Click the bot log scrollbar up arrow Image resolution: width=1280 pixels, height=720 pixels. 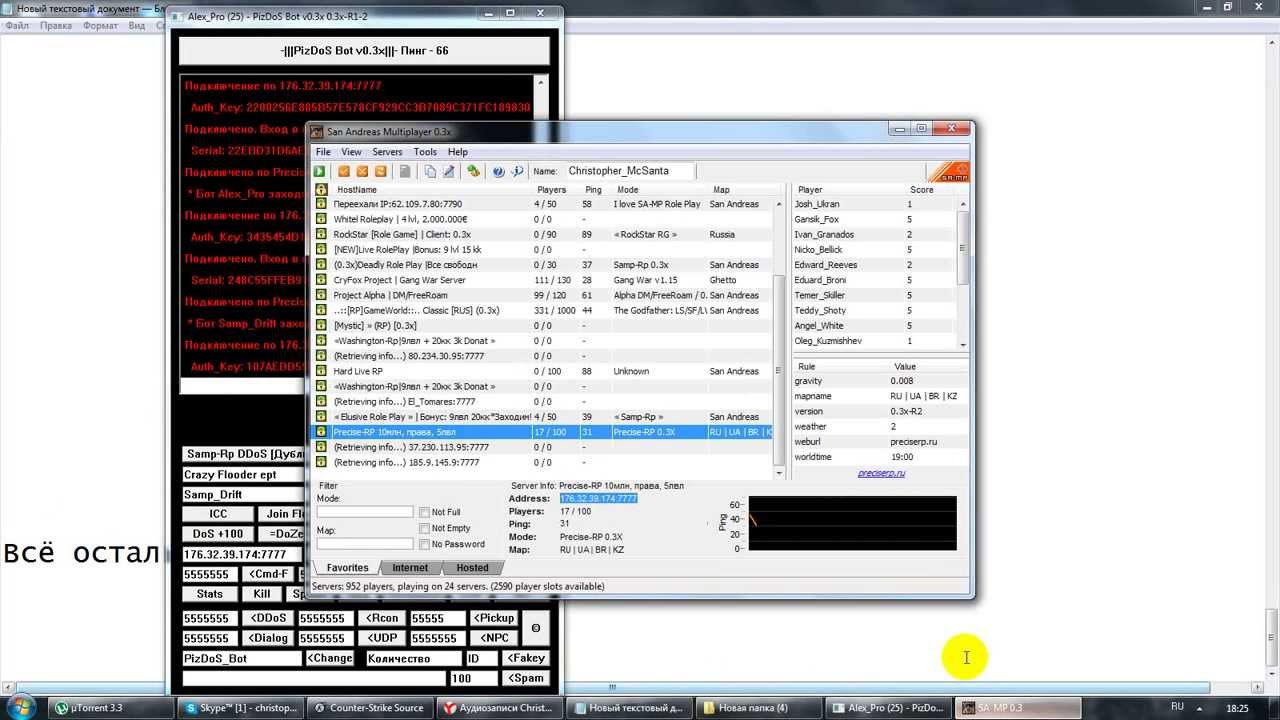click(x=541, y=83)
